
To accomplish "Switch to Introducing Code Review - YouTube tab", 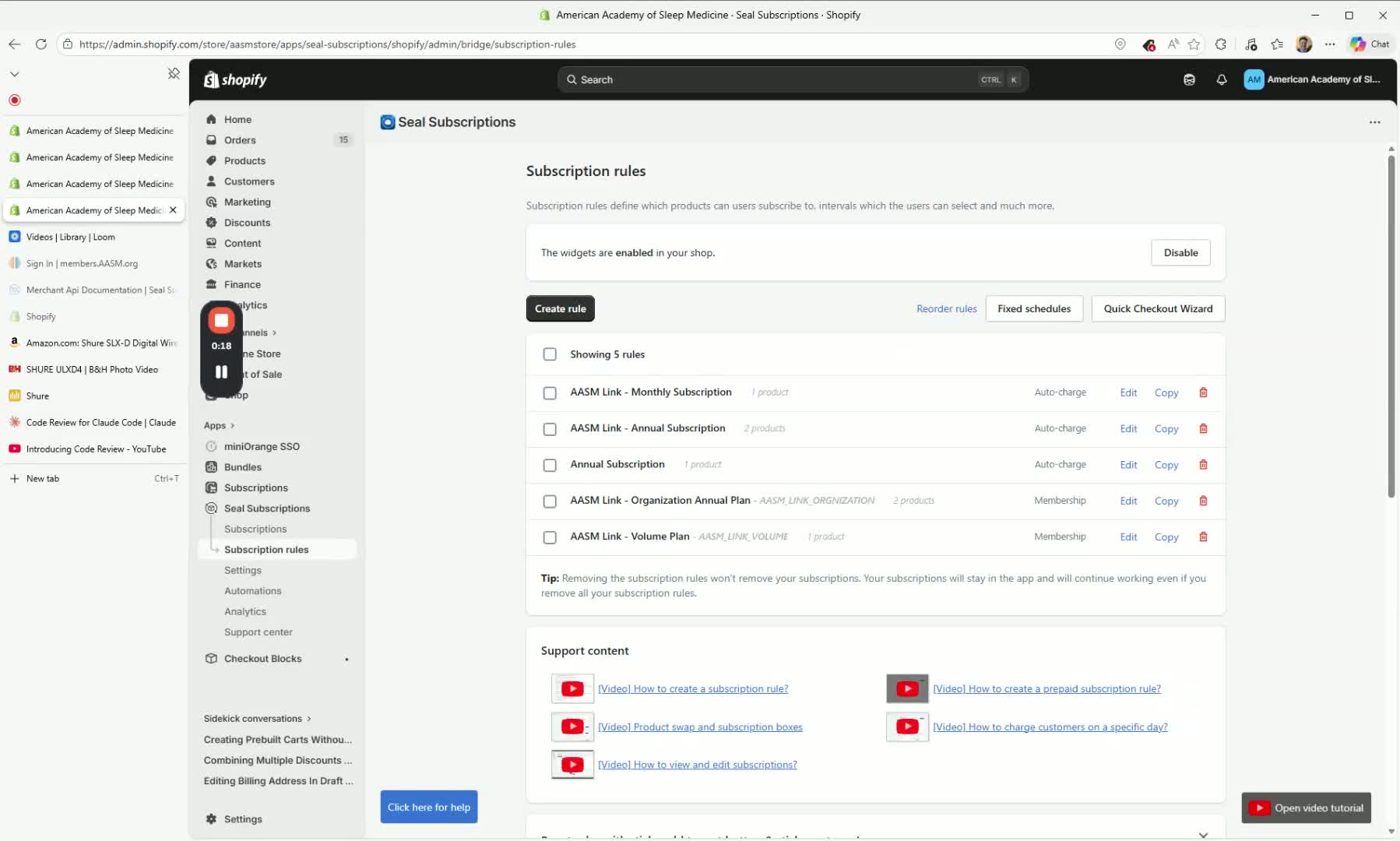I will point(93,449).
